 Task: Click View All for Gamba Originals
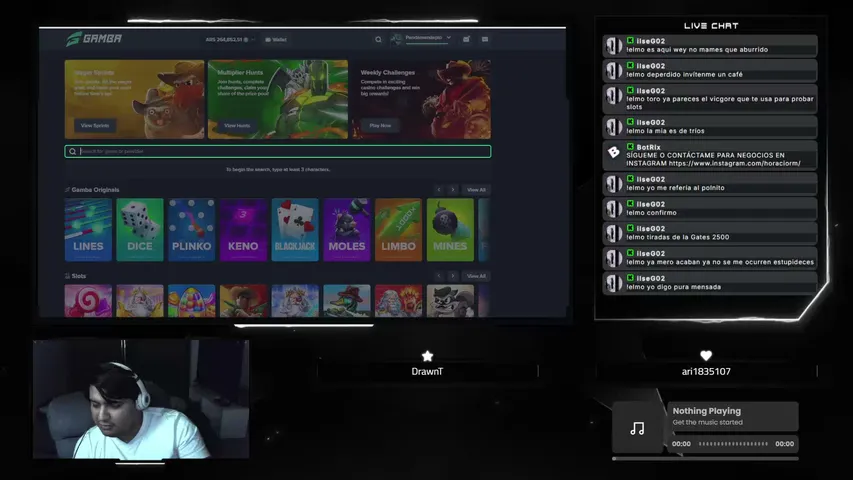(476, 190)
